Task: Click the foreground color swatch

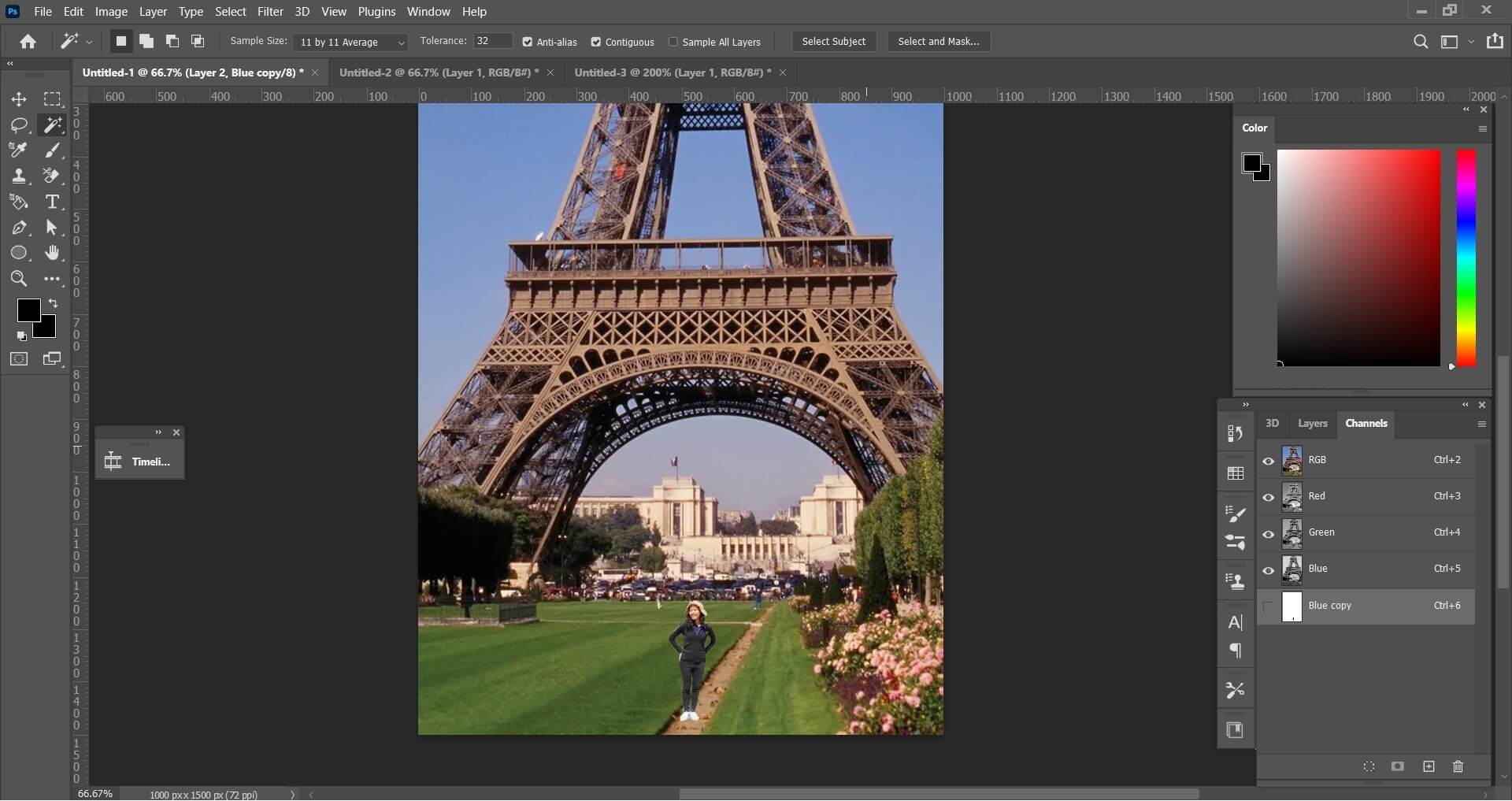Action: click(28, 311)
